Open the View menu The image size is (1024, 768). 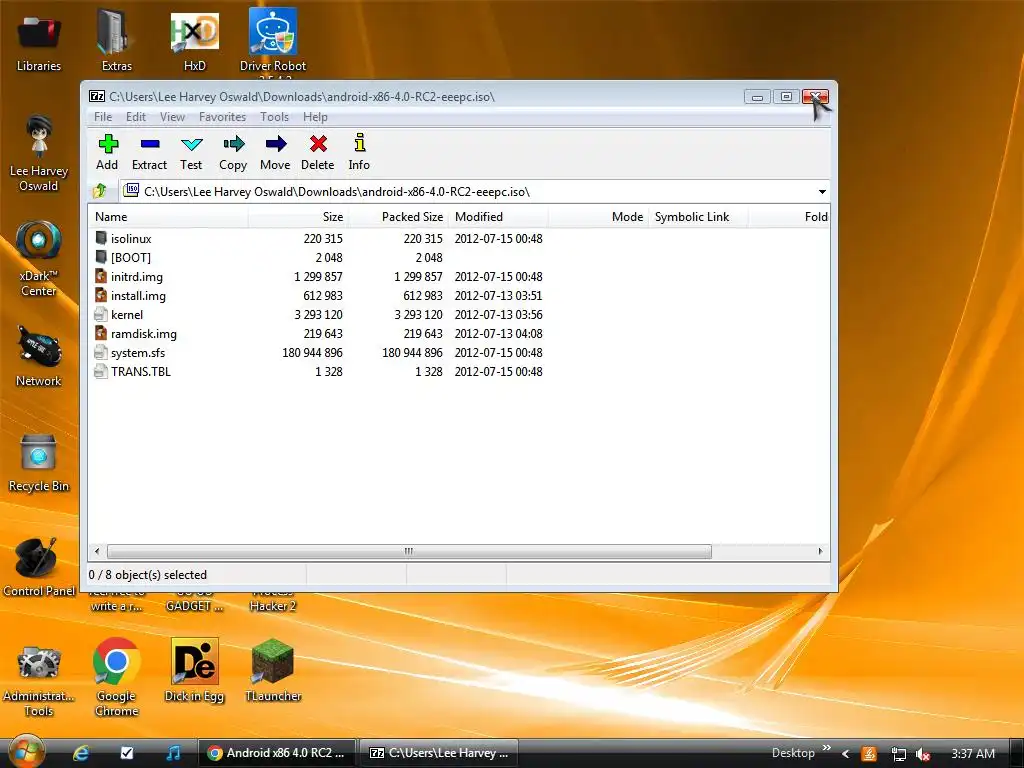pos(172,117)
